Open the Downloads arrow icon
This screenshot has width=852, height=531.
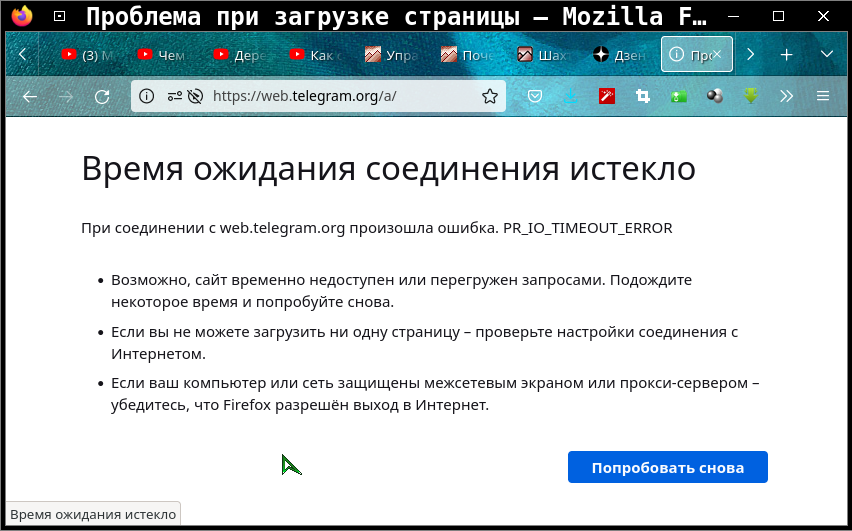571,97
